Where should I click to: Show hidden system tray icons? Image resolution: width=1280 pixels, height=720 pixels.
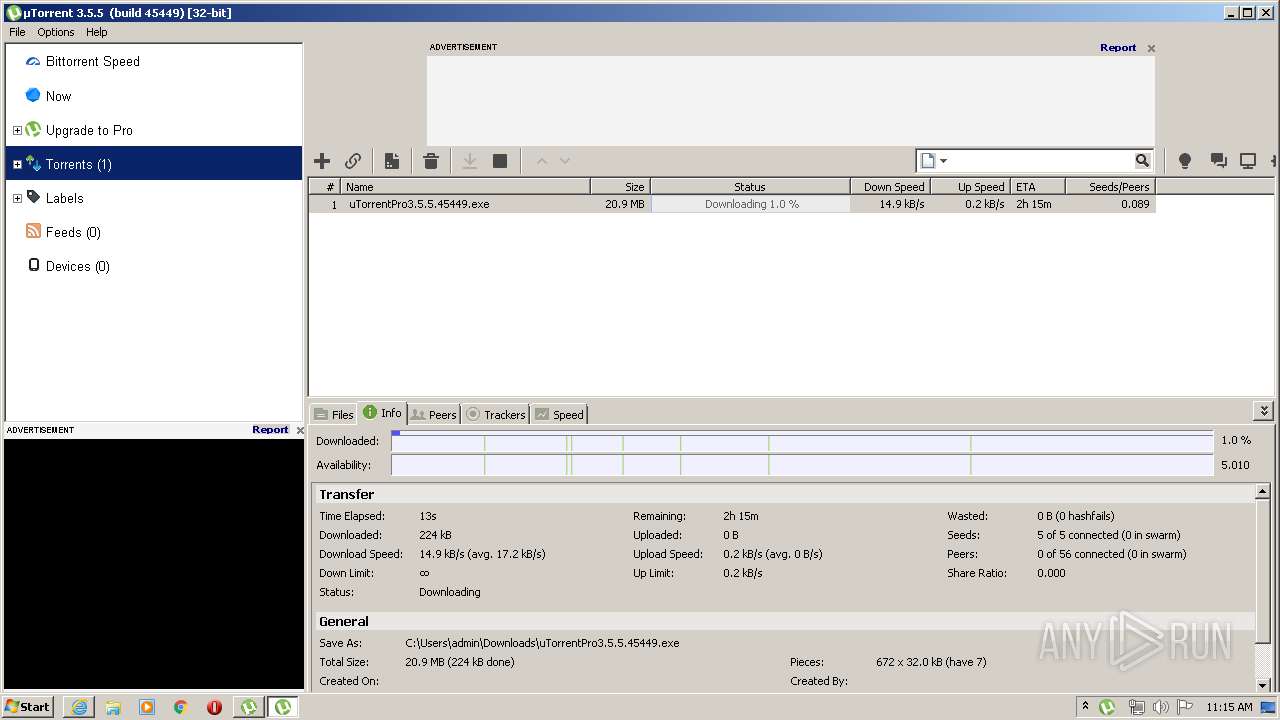click(1085, 706)
